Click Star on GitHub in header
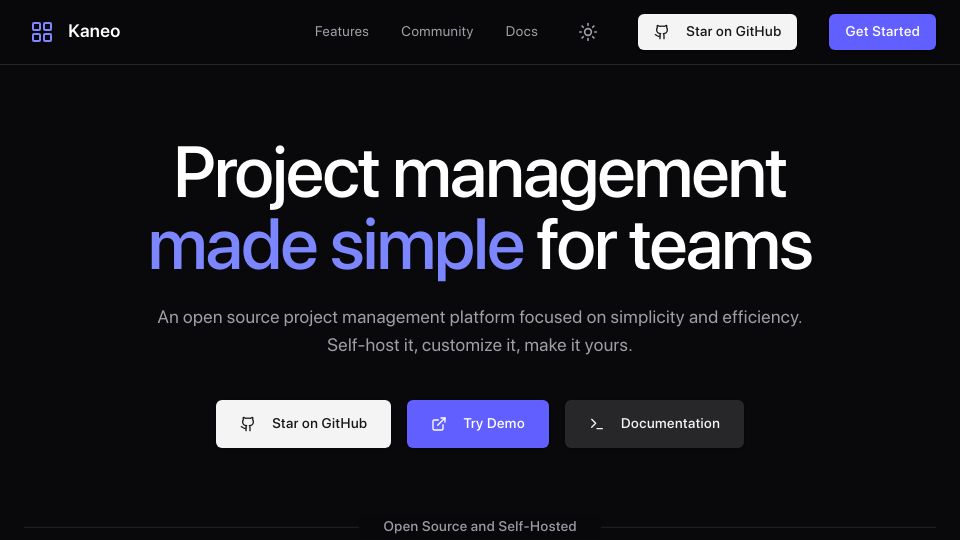Image resolution: width=960 pixels, height=540 pixels. click(717, 32)
